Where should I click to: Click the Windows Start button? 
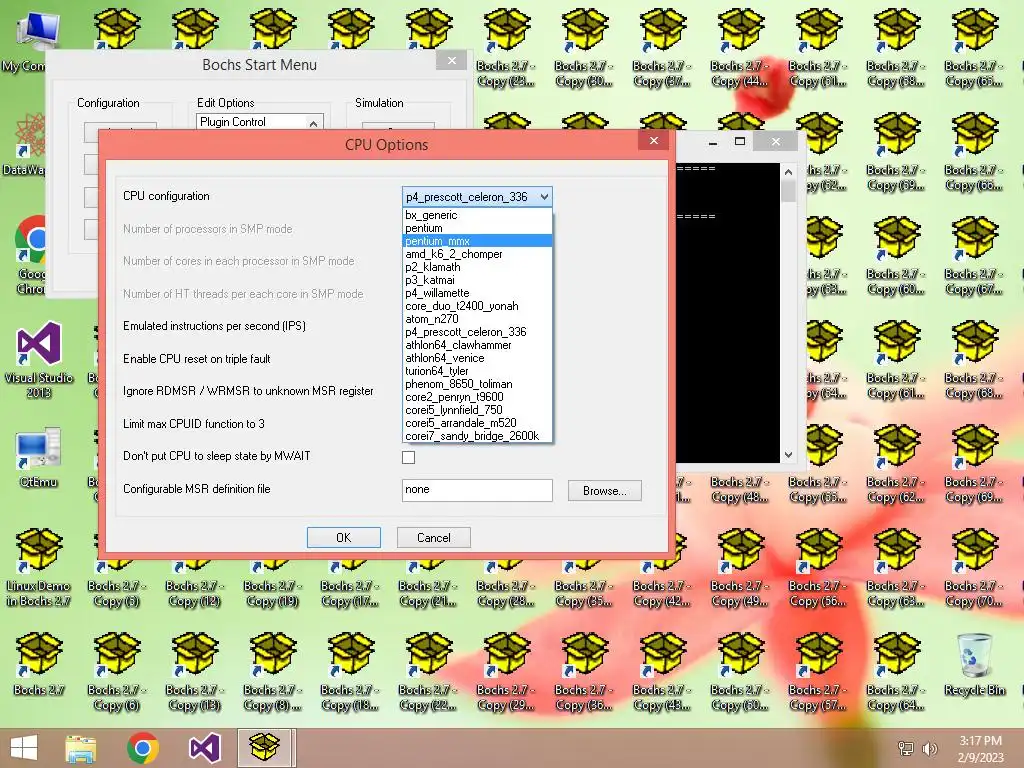pos(24,748)
